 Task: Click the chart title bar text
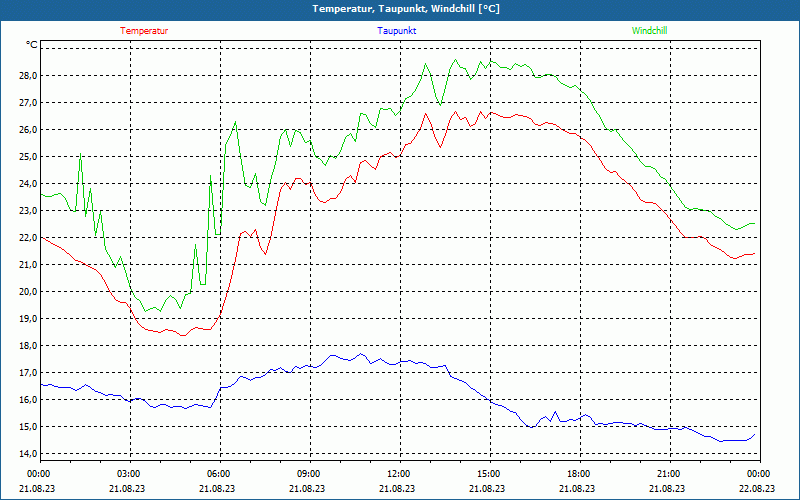[x=406, y=9]
